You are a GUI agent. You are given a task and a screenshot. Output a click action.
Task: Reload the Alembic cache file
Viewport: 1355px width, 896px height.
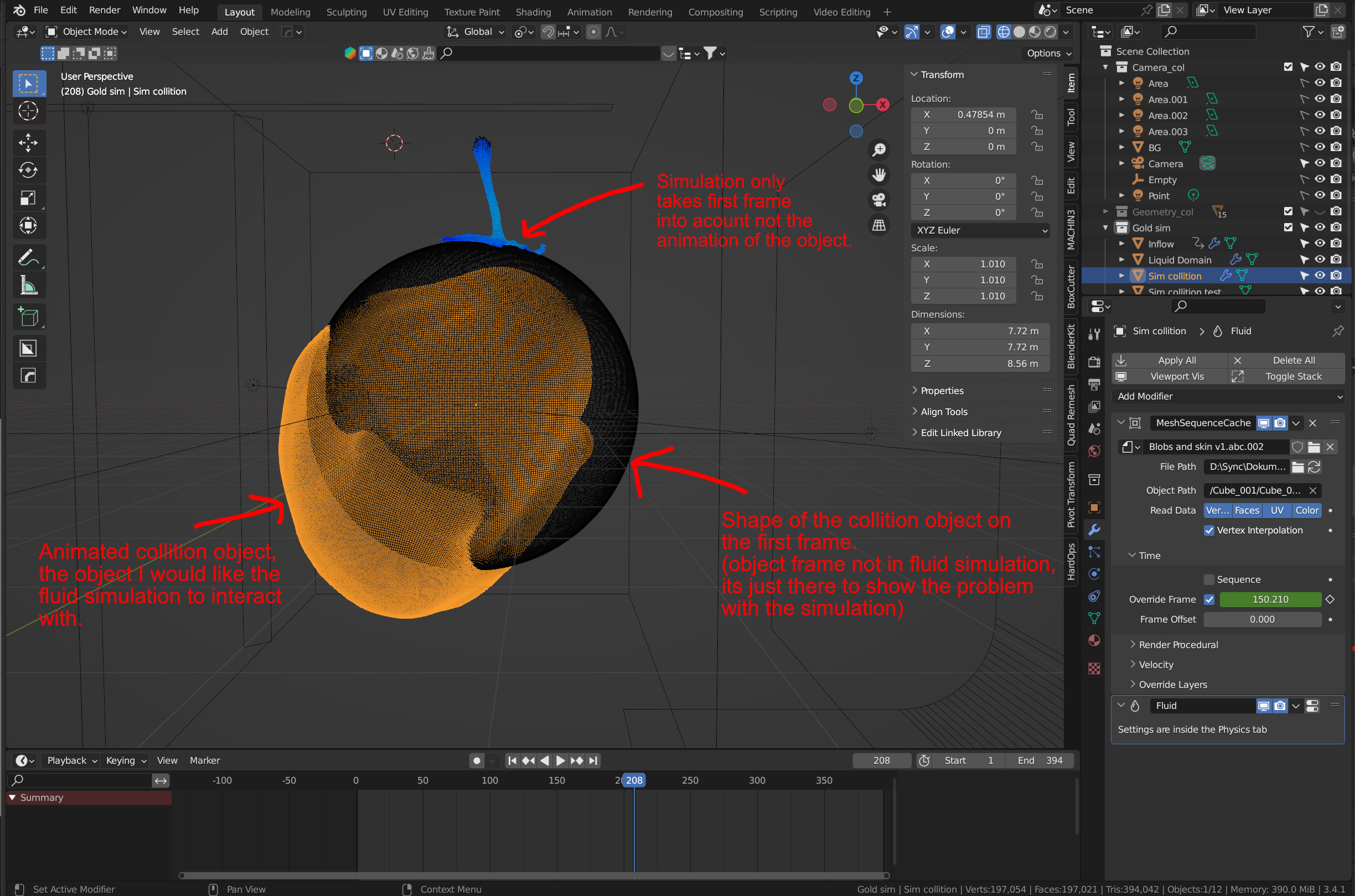click(1314, 467)
